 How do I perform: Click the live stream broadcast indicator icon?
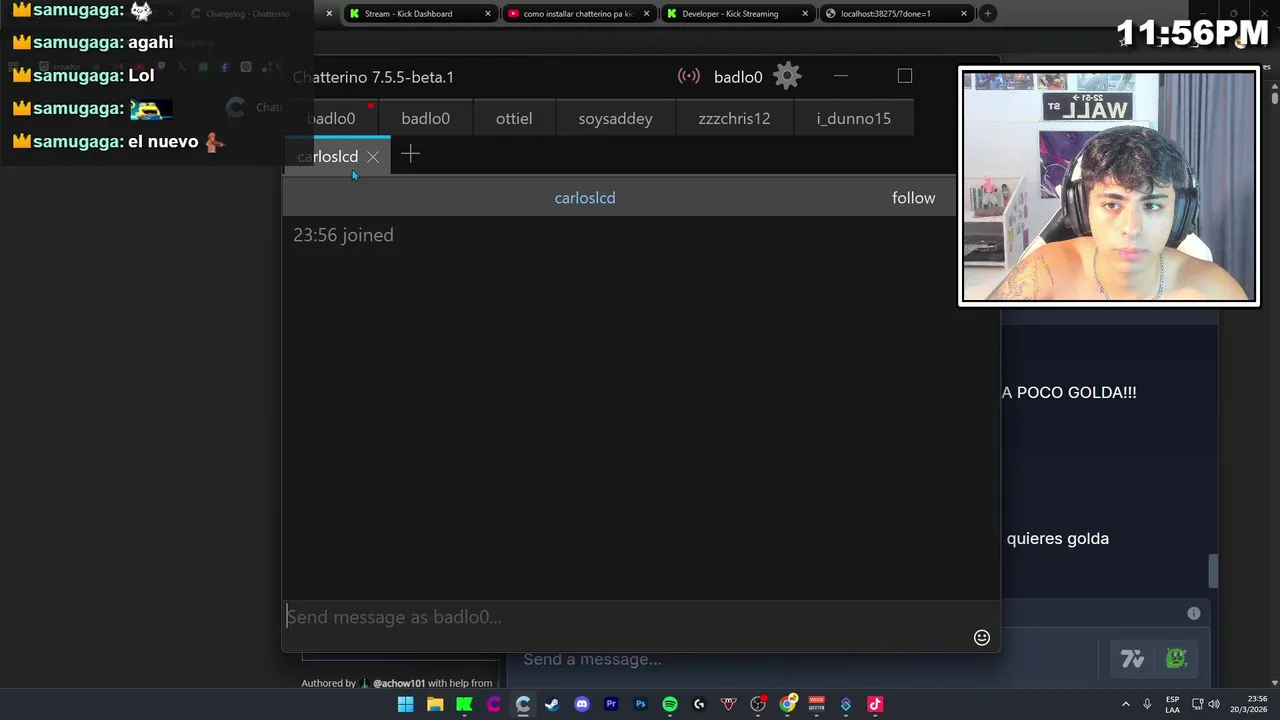(688, 76)
